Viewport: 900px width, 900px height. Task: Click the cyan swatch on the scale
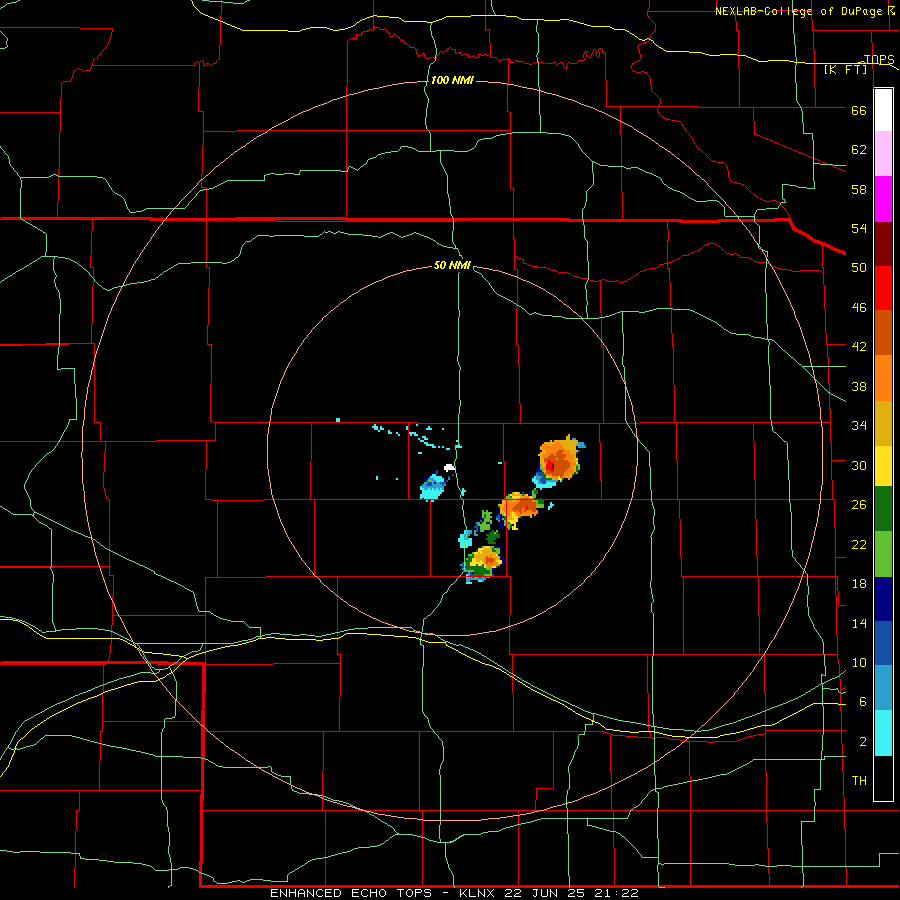883,733
